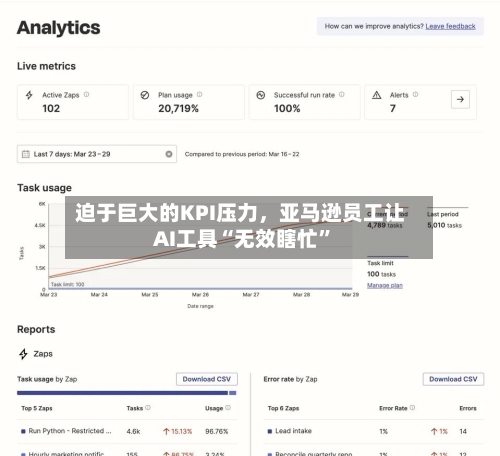Viewport: 500px width, 456px height.
Task: Click the Top 5 Zaps column header
Action: click(37, 408)
